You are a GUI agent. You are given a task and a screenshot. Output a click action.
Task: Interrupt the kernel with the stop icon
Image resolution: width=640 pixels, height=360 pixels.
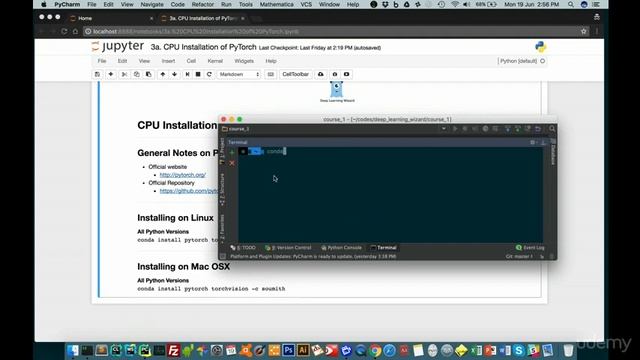pos(198,74)
